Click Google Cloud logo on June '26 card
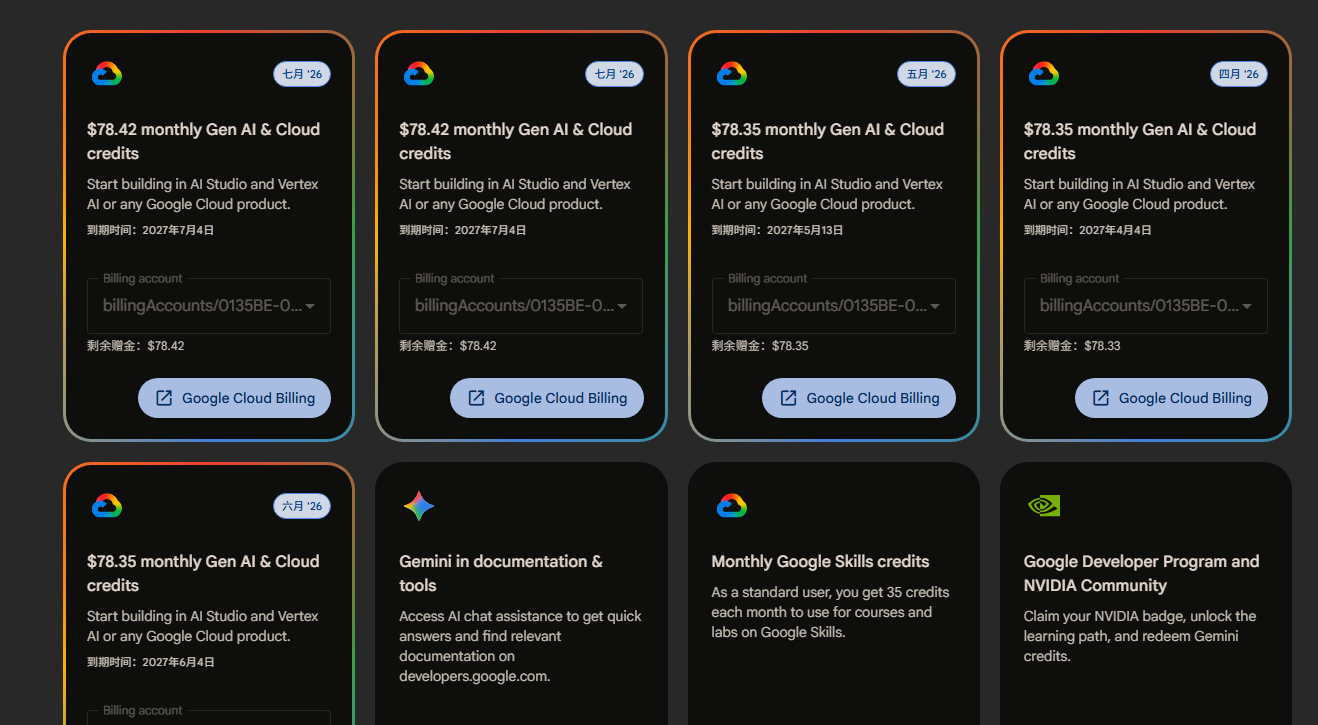1318x725 pixels. pos(107,506)
